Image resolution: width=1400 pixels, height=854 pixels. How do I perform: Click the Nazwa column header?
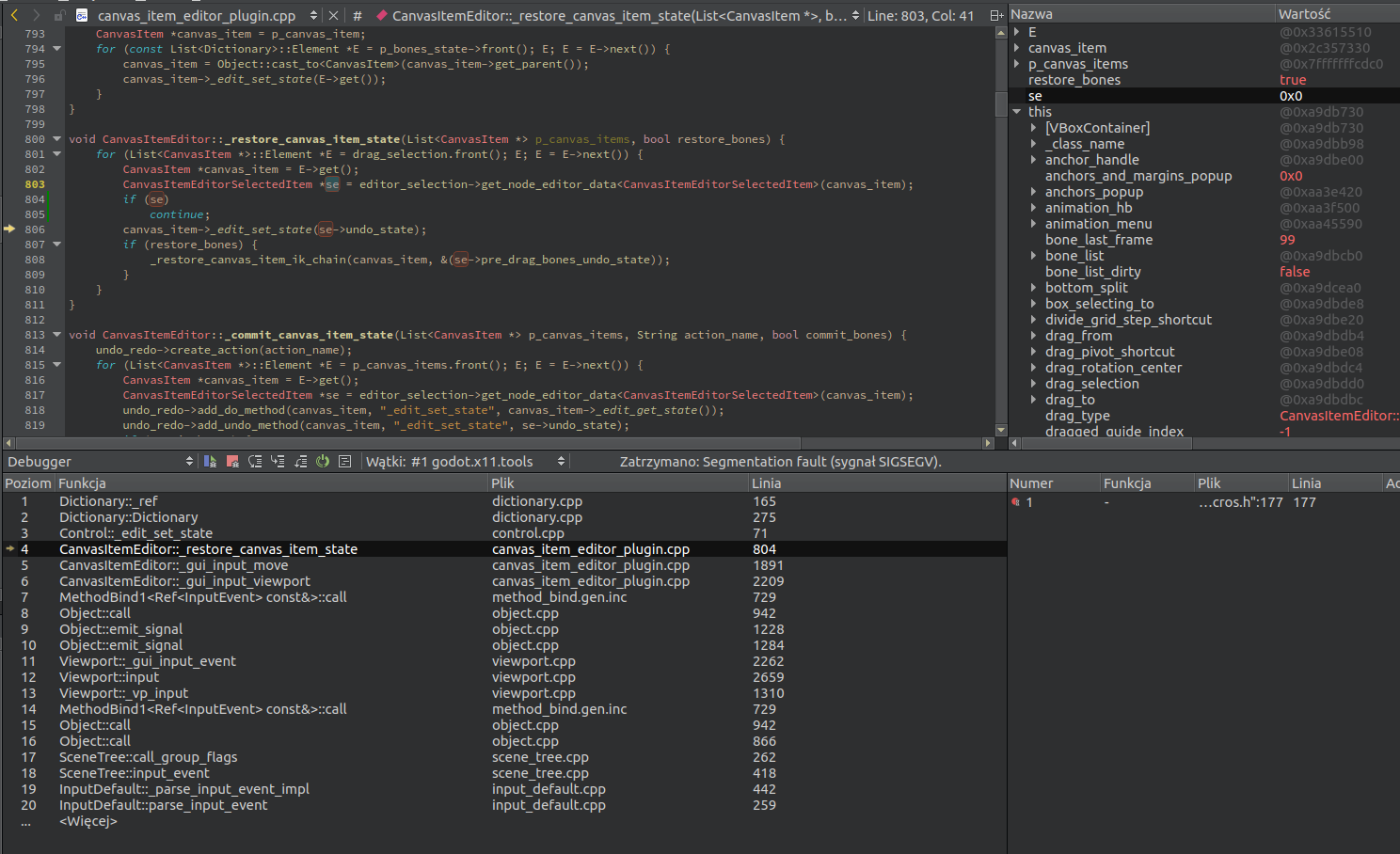pyautogui.click(x=1141, y=14)
